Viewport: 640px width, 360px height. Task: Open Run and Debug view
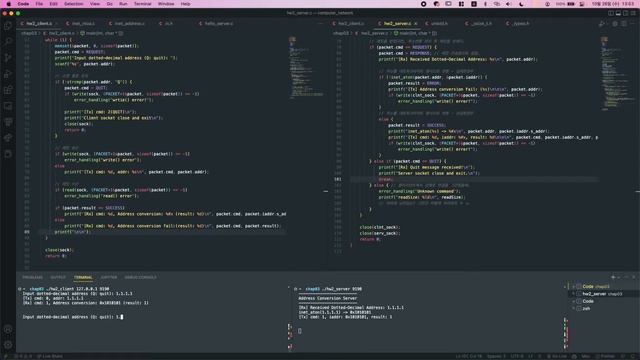pos(8,74)
